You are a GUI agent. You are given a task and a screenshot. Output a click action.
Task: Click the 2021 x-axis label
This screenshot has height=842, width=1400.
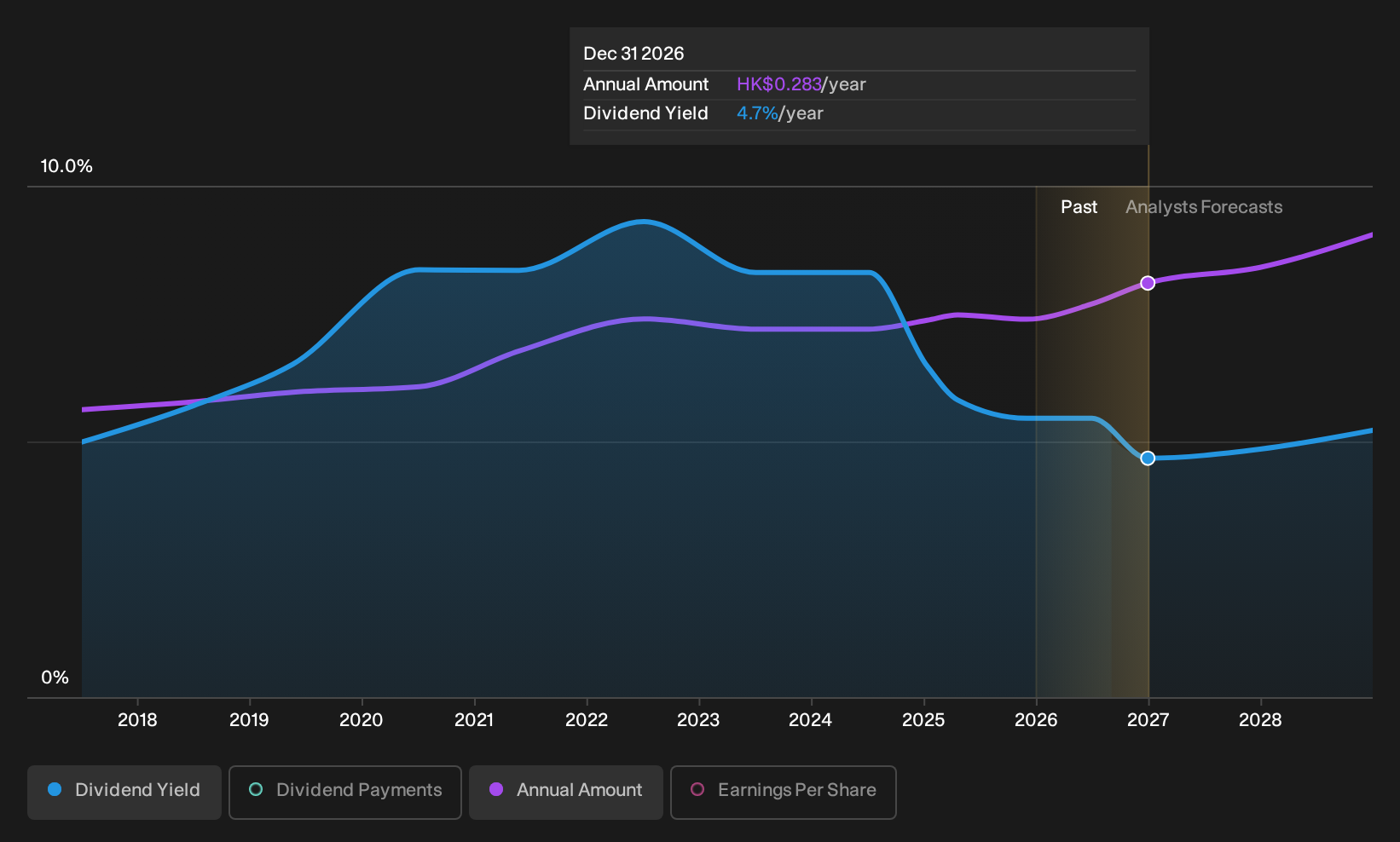pos(474,720)
